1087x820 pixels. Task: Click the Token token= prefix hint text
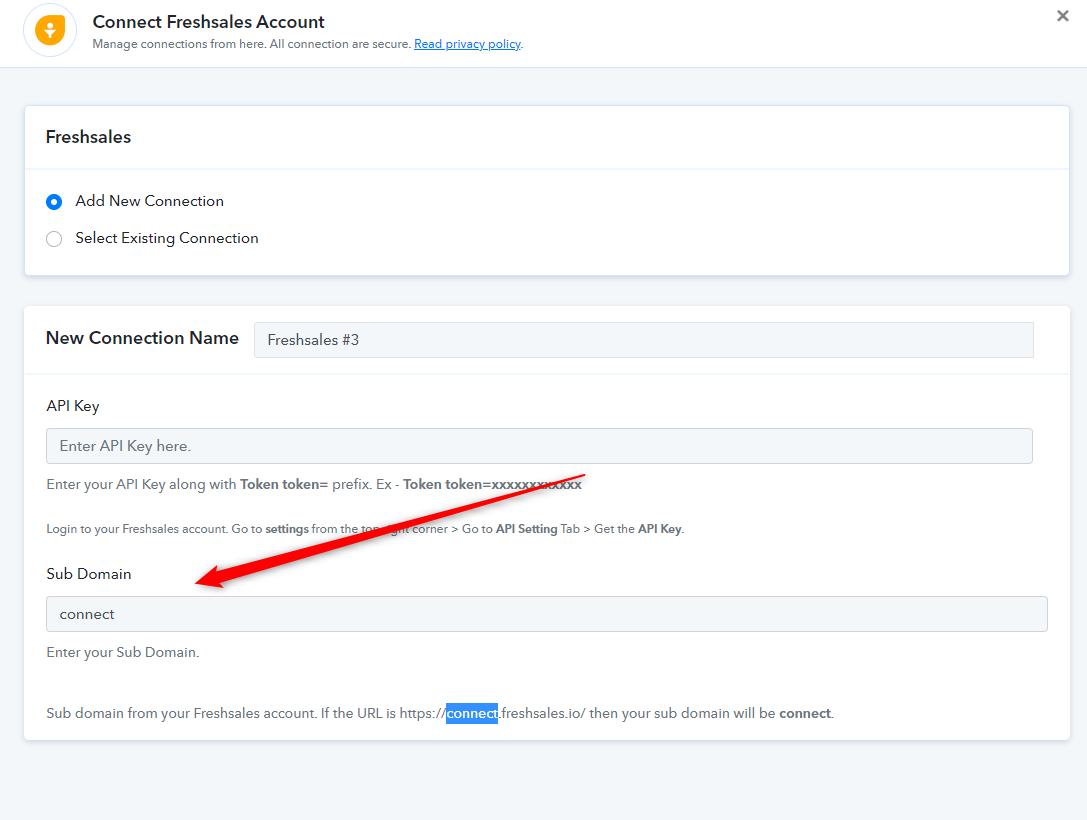click(313, 485)
